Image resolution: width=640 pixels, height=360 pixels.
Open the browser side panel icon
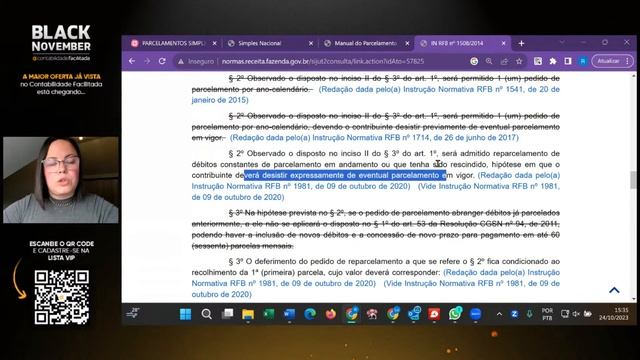coord(568,61)
